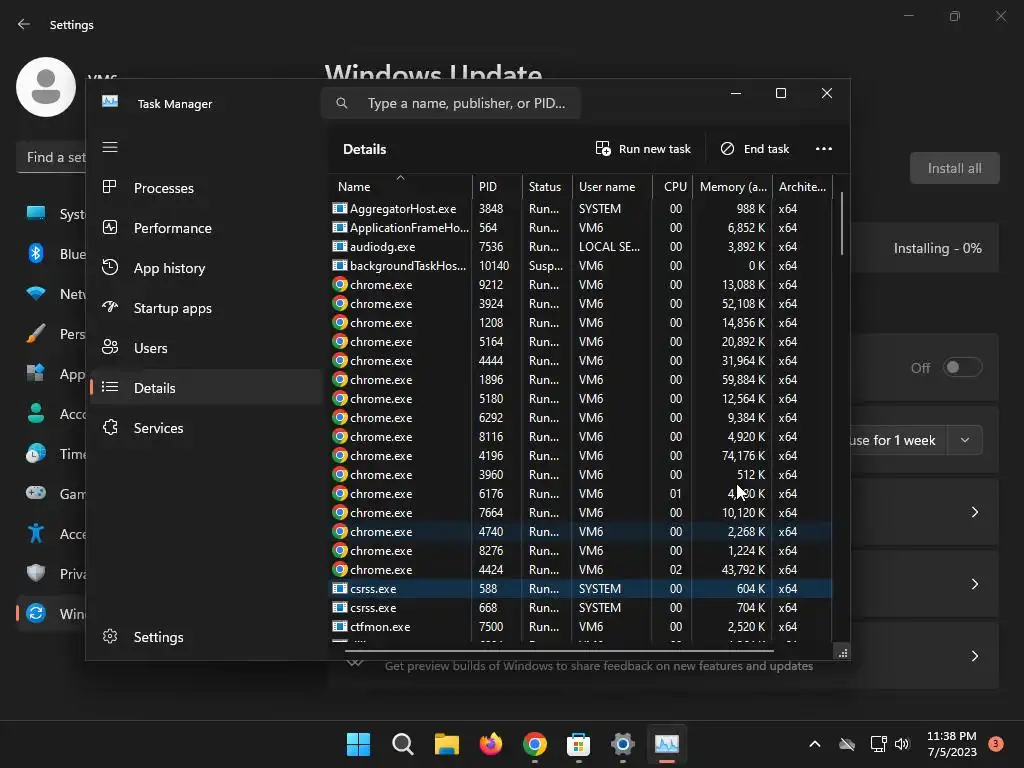
Task: Open the Processes page in Task Manager
Action: [x=206, y=188]
